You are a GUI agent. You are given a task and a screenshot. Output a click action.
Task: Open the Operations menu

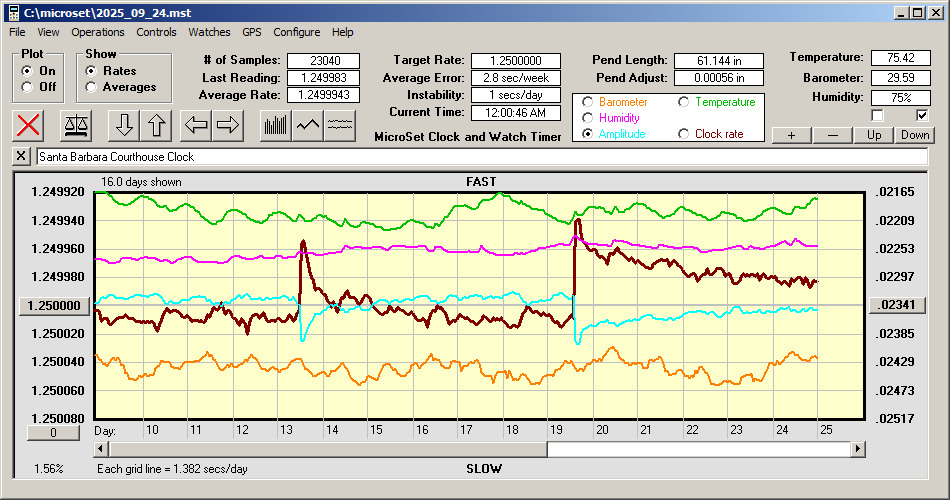[98, 32]
